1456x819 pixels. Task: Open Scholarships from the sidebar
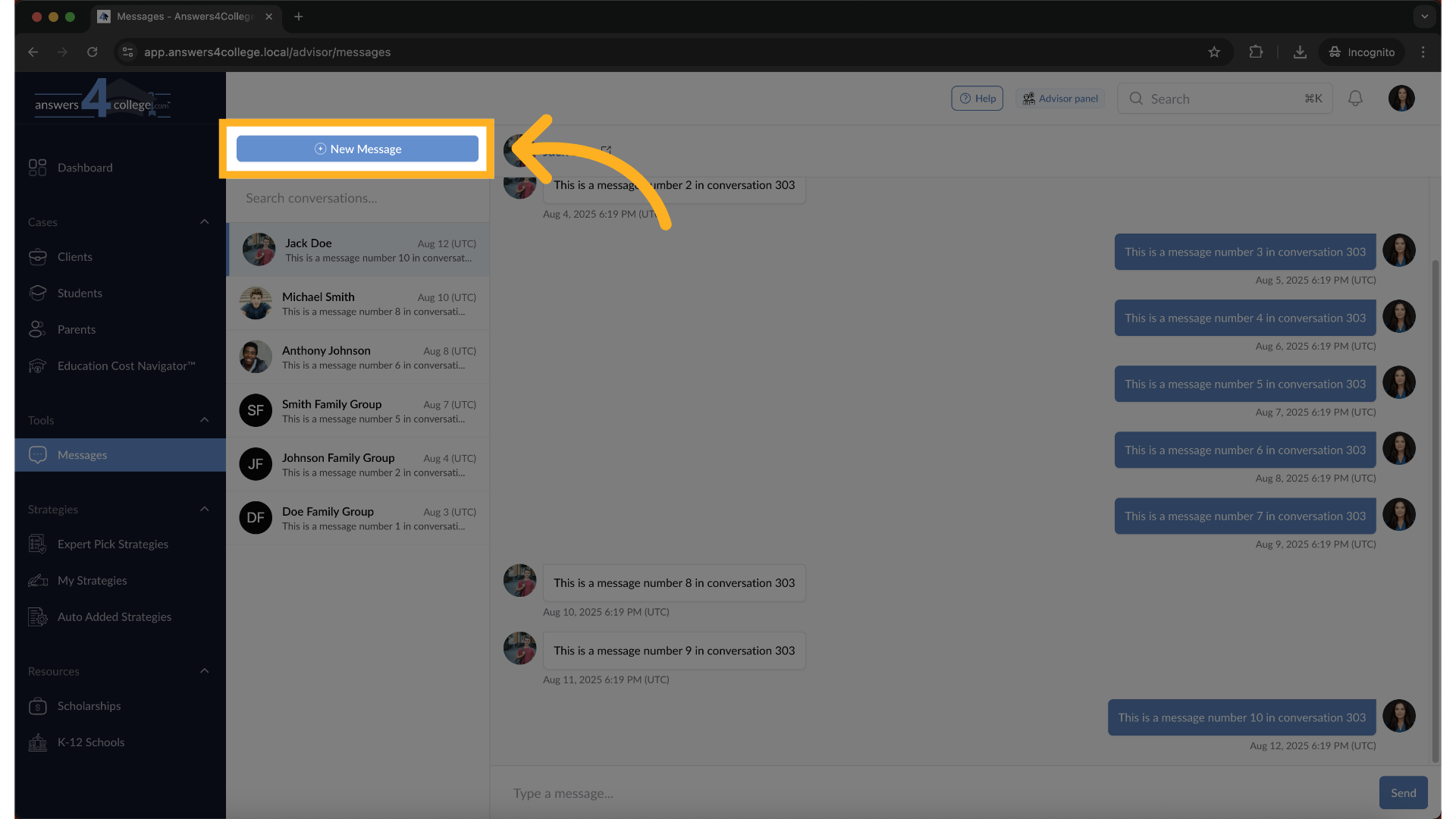click(x=89, y=706)
